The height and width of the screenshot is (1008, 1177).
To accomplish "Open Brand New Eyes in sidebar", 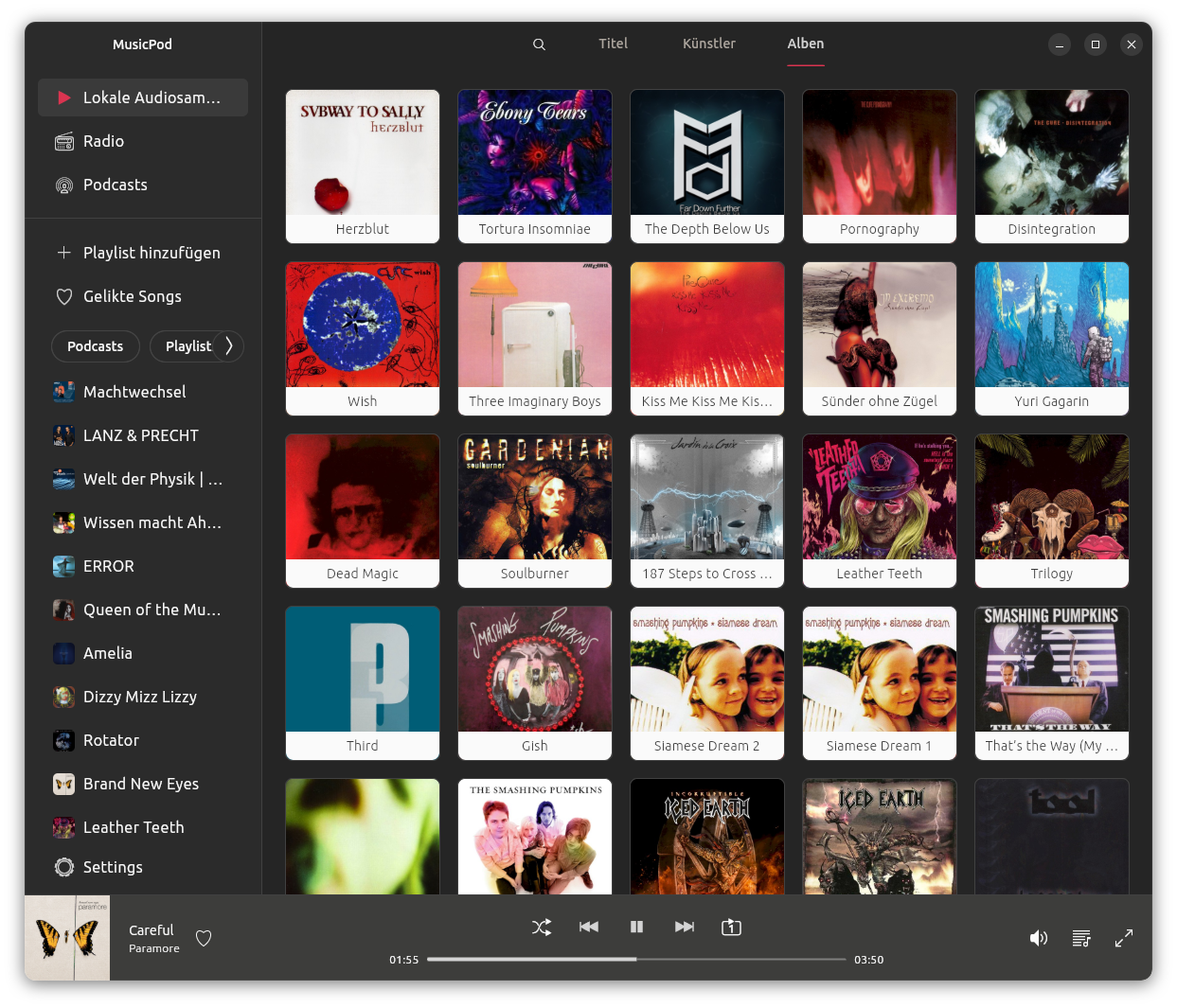I will [x=143, y=784].
